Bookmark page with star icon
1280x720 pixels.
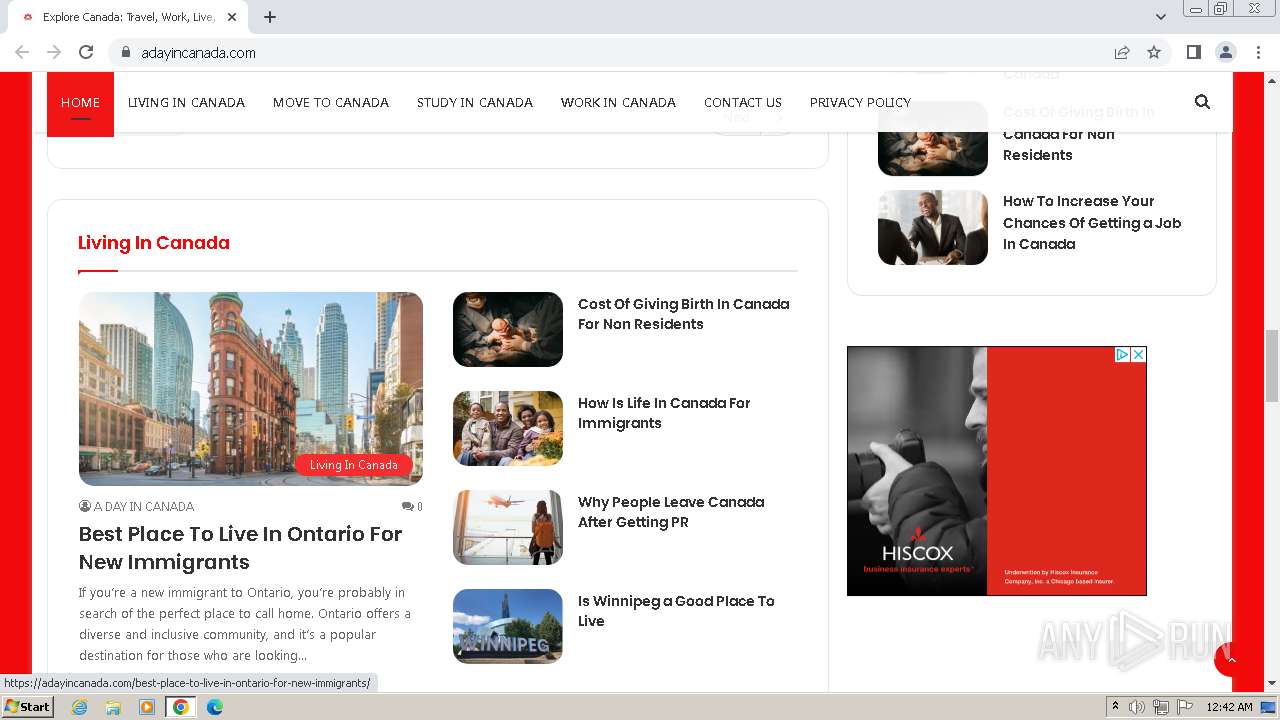(x=1154, y=52)
